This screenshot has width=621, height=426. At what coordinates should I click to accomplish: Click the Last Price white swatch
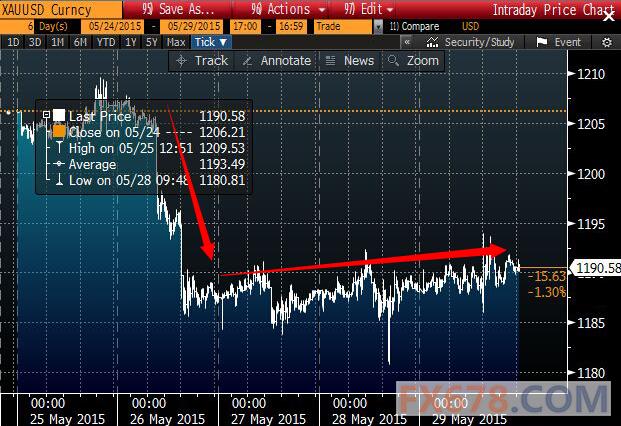[59, 116]
